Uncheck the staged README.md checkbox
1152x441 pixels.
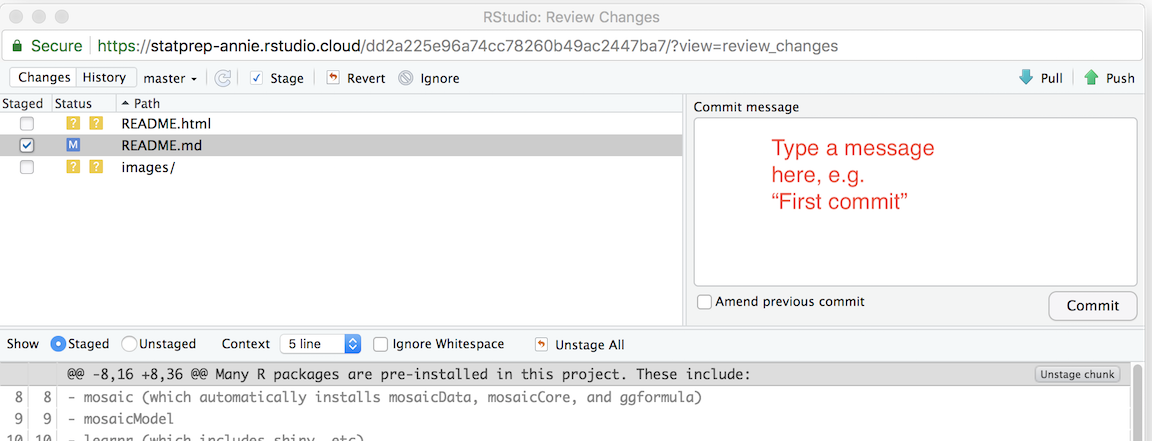tap(27, 145)
